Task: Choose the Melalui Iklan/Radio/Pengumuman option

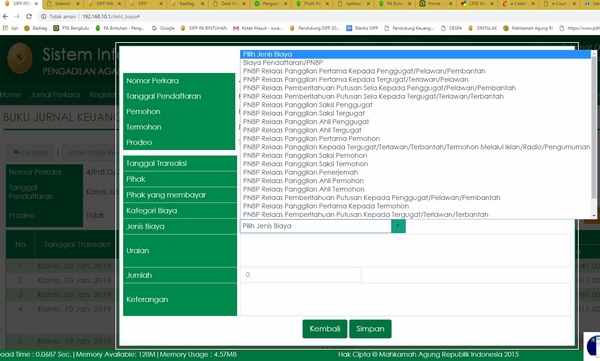Action: coord(416,147)
